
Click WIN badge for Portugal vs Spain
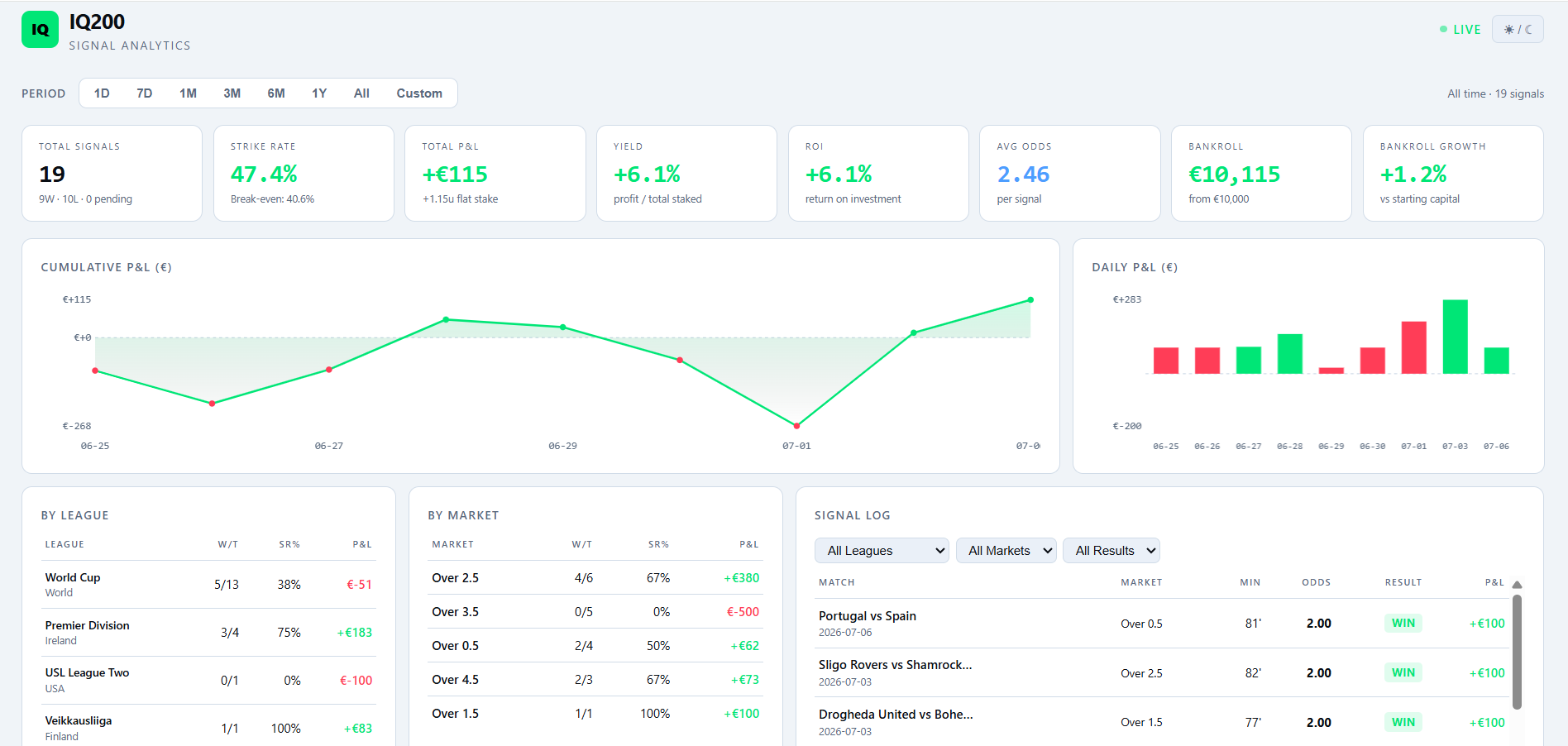coord(1403,624)
